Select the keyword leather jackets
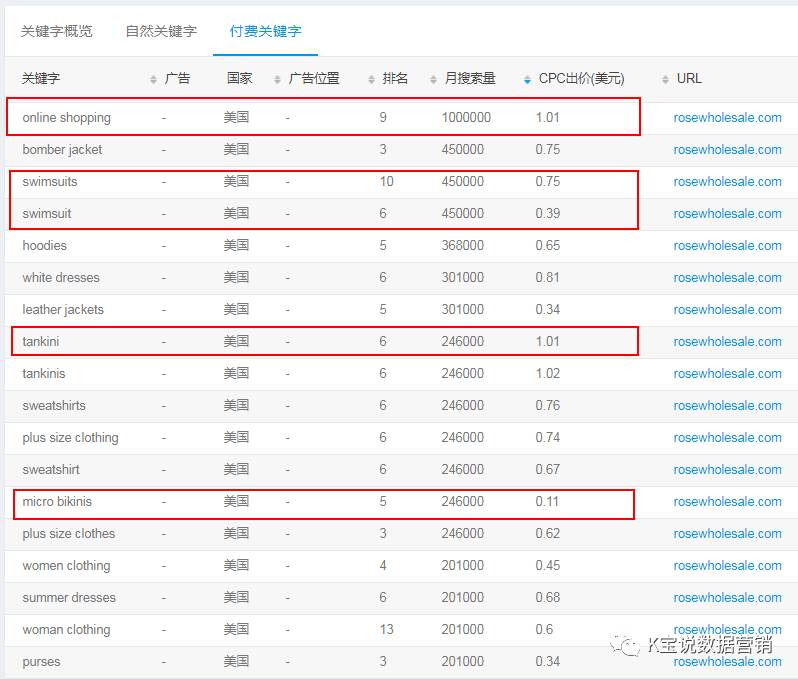Screen dimensions: 798x679 (63, 310)
